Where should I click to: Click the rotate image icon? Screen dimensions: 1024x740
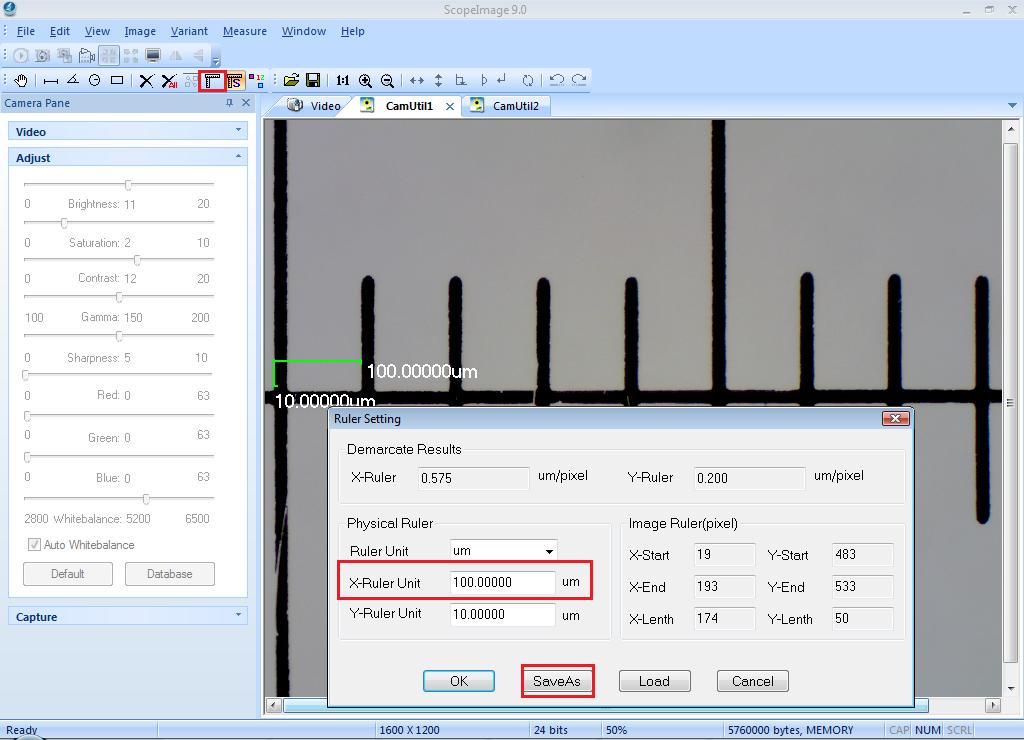528,80
